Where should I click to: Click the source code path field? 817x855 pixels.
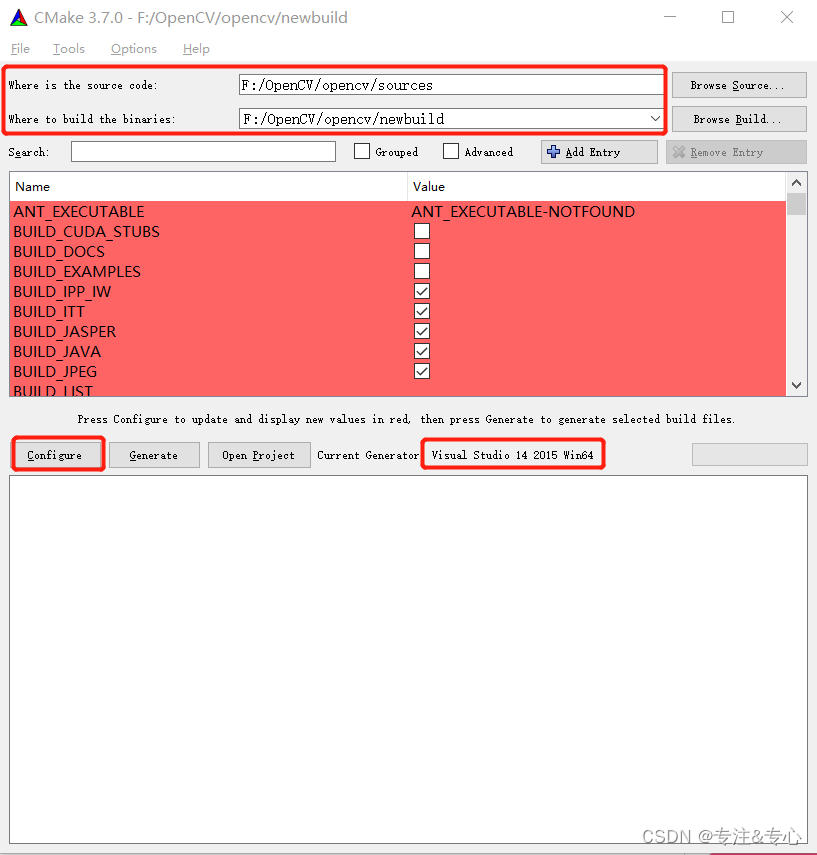[x=450, y=85]
